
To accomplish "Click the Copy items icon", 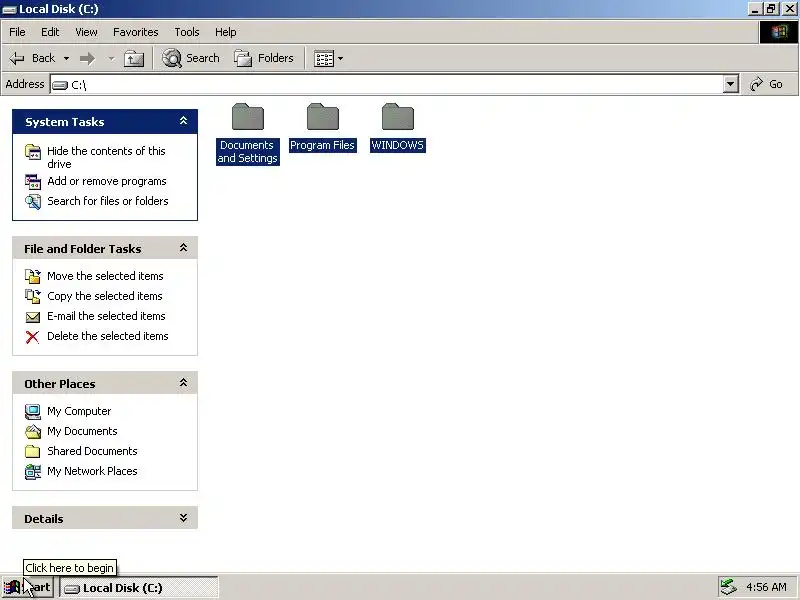I will pos(33,296).
